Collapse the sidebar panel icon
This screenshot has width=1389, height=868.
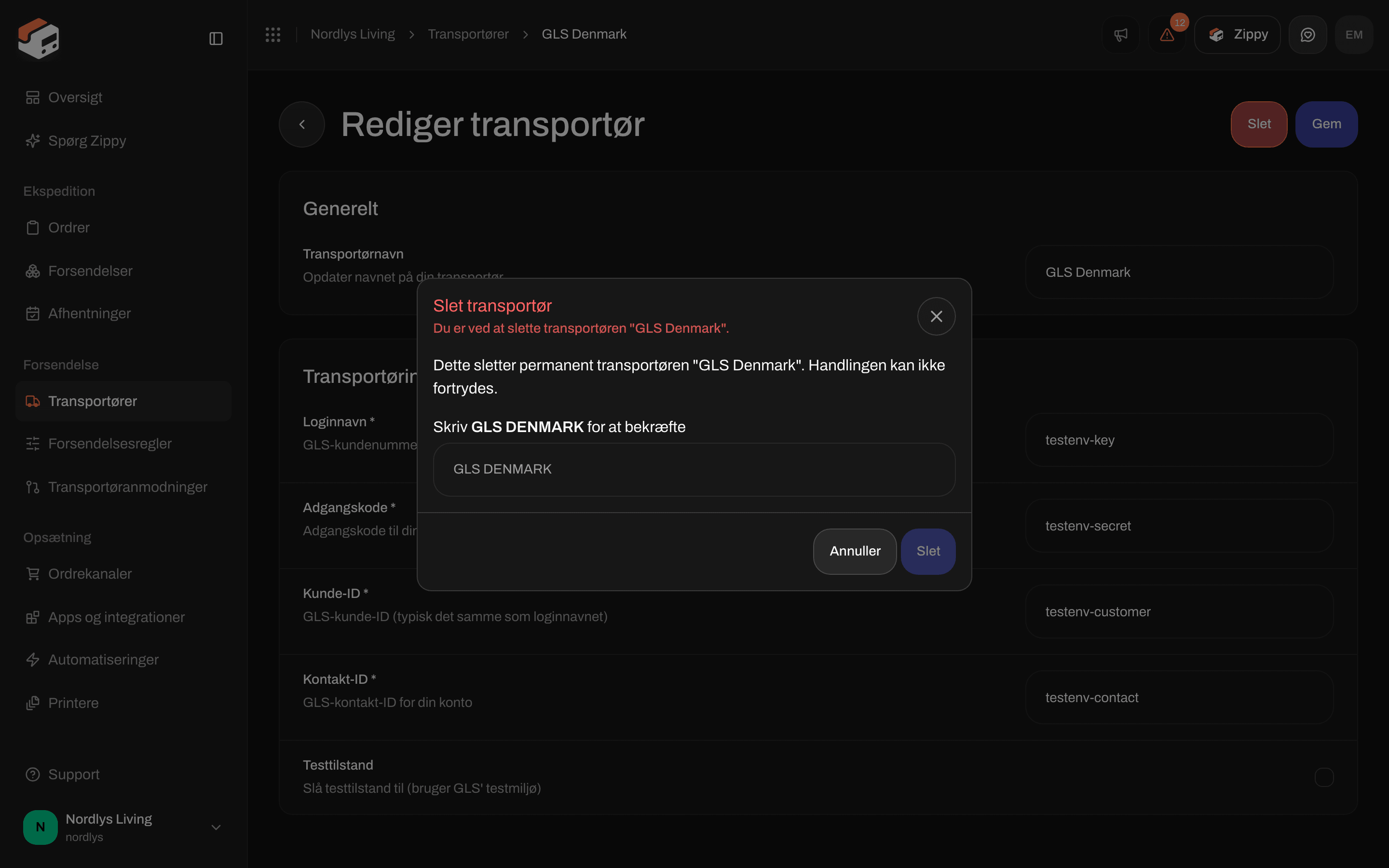coord(216,39)
